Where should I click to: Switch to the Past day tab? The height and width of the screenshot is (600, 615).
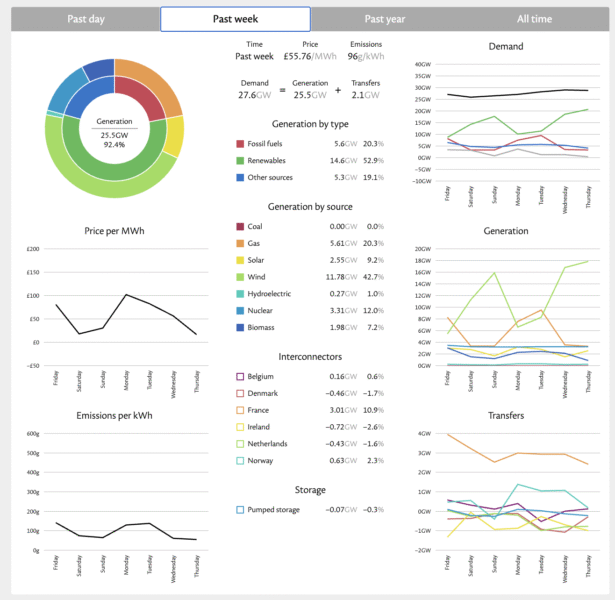(85, 19)
